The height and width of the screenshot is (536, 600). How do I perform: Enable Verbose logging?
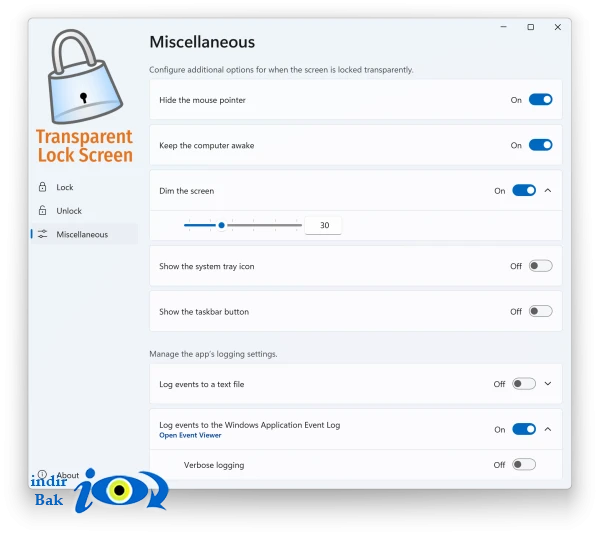[524, 465]
